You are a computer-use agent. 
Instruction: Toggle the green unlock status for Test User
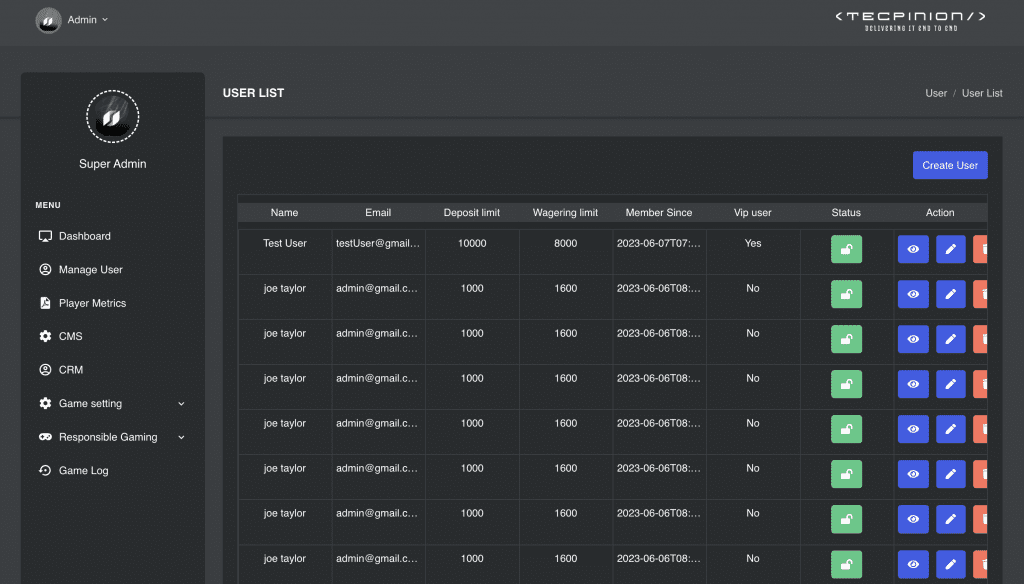[x=846, y=249]
